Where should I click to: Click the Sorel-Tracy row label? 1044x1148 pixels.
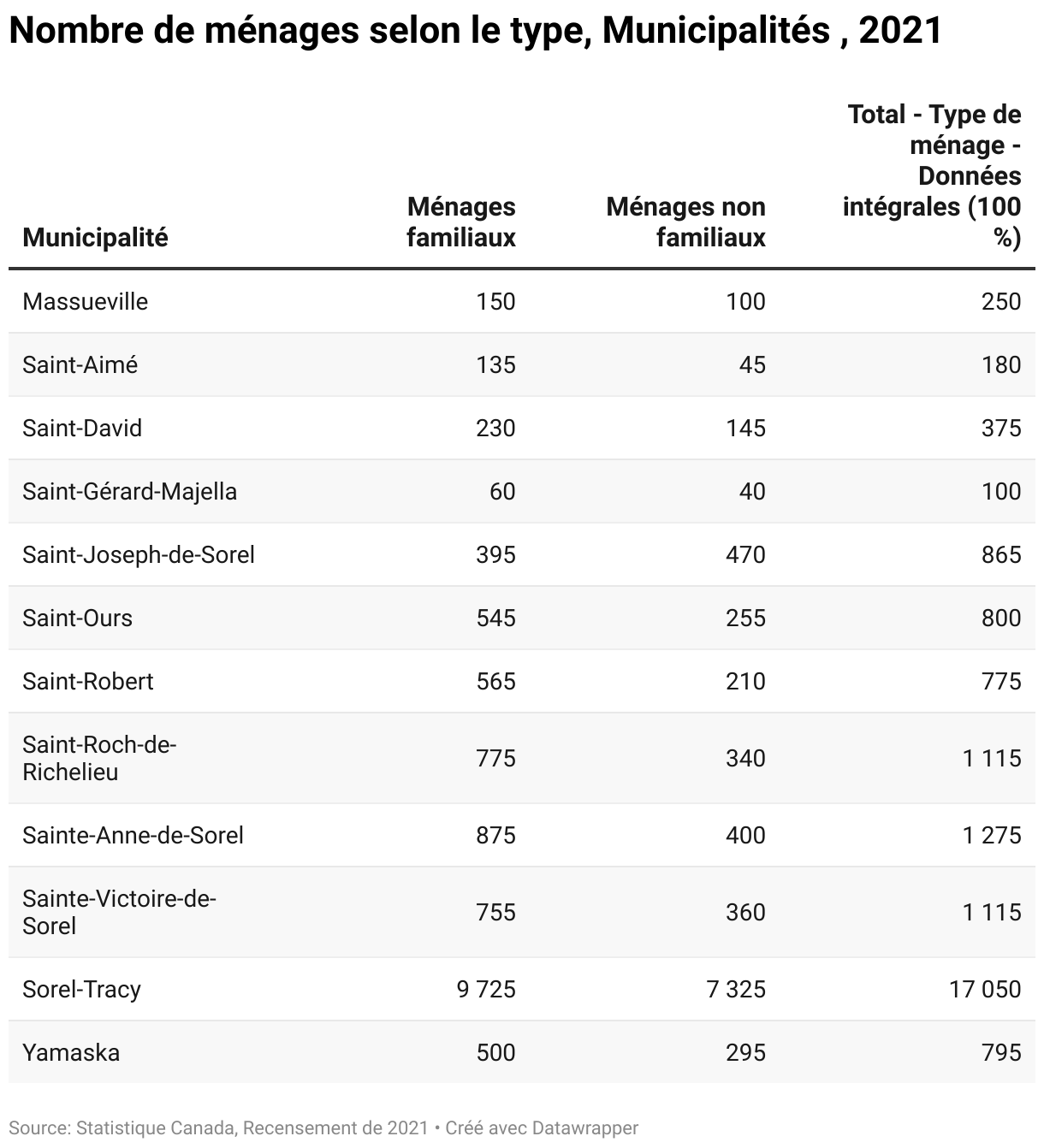pos(82,989)
